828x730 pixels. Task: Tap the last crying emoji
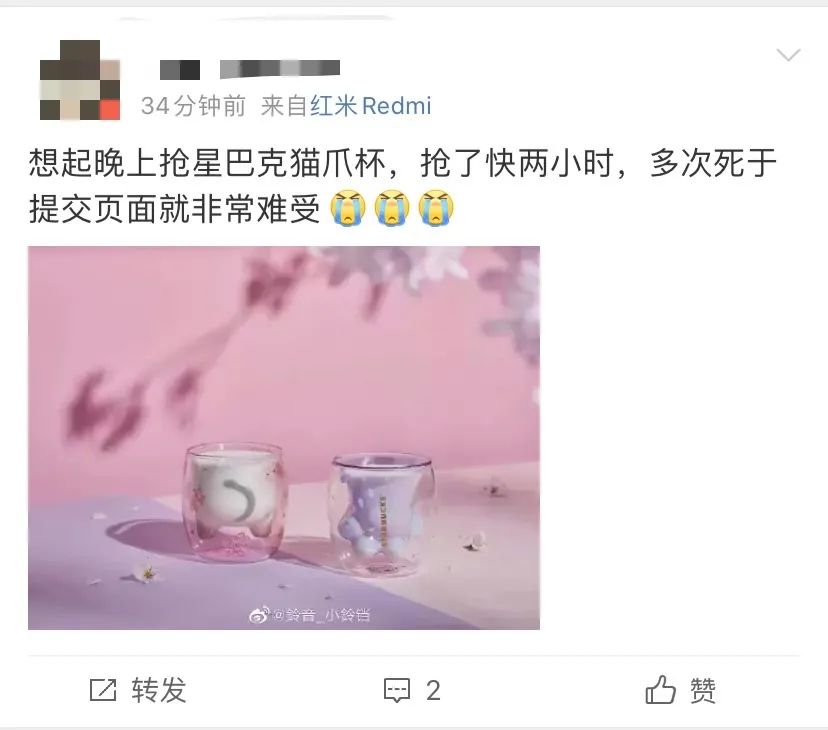pos(436,208)
